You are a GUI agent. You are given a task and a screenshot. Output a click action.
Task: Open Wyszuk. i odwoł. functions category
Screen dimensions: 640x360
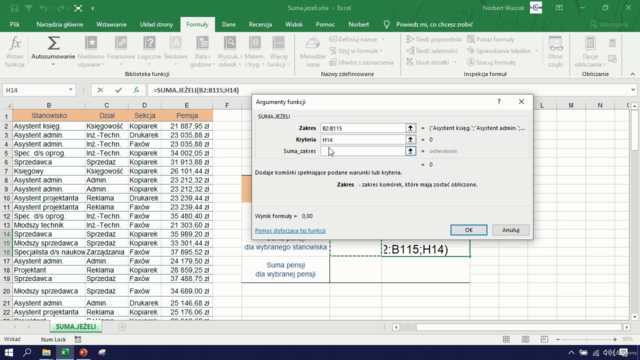[x=230, y=51]
